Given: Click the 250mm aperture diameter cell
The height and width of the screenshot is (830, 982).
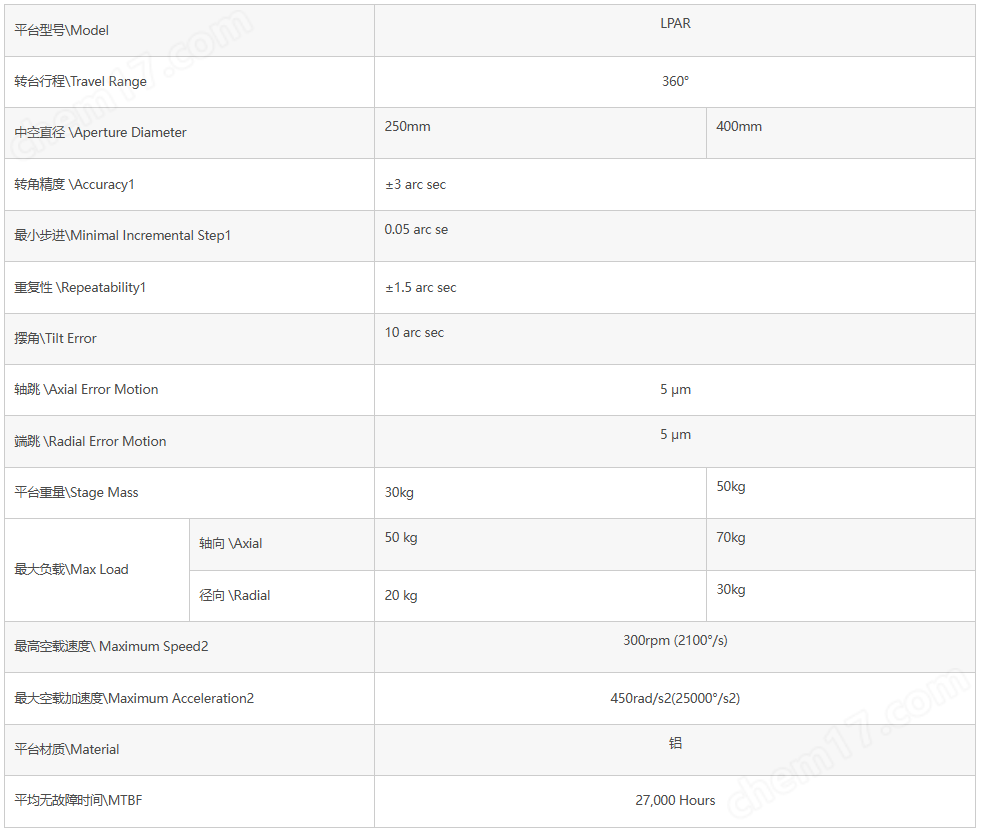Looking at the screenshot, I should coord(540,133).
